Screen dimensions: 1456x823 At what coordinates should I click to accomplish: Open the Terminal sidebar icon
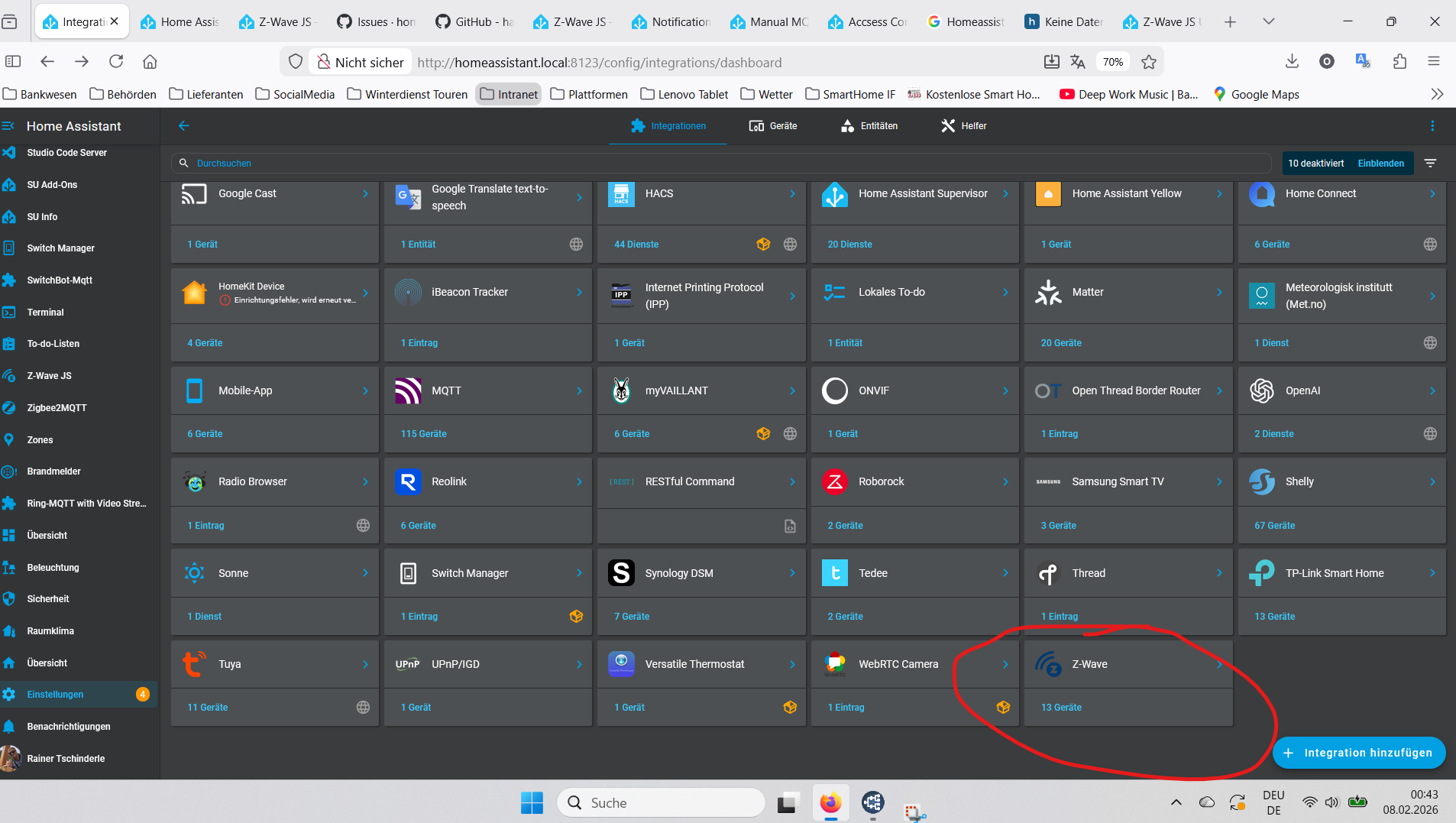click(9, 313)
